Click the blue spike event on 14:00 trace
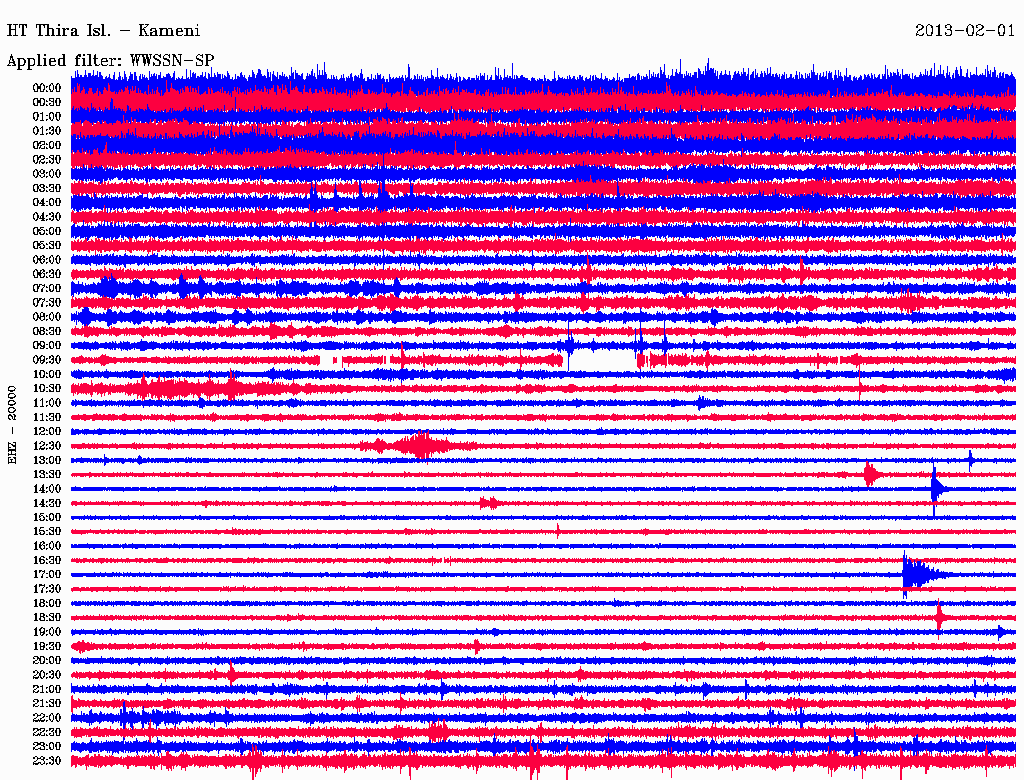The width and height of the screenshot is (1024, 780). coord(938,489)
